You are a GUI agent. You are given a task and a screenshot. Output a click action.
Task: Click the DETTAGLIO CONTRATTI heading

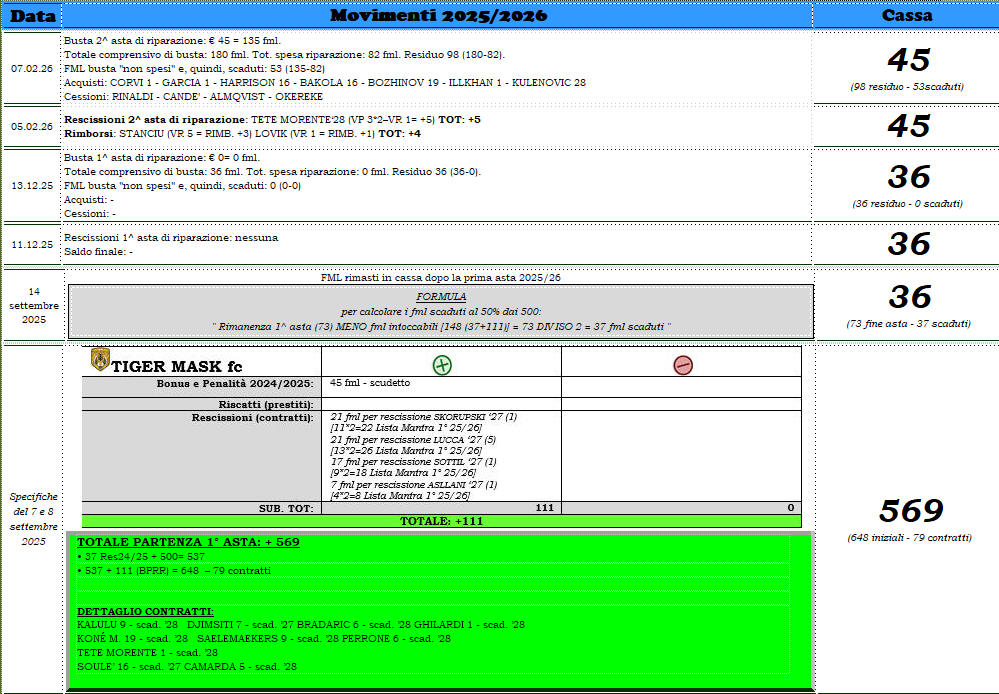[145, 611]
